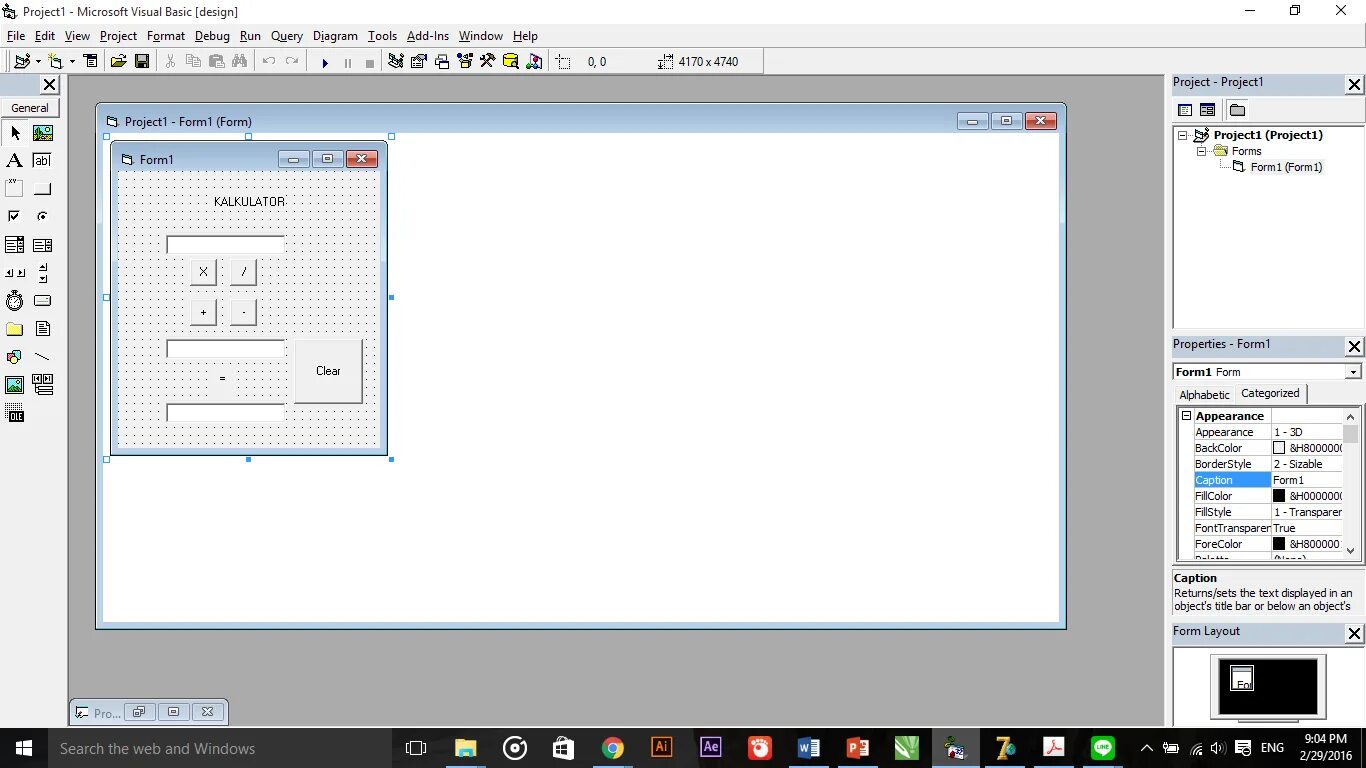Click View Code in the Project panel
Viewport: 1366px width, 768px height.
pyautogui.click(x=1185, y=110)
